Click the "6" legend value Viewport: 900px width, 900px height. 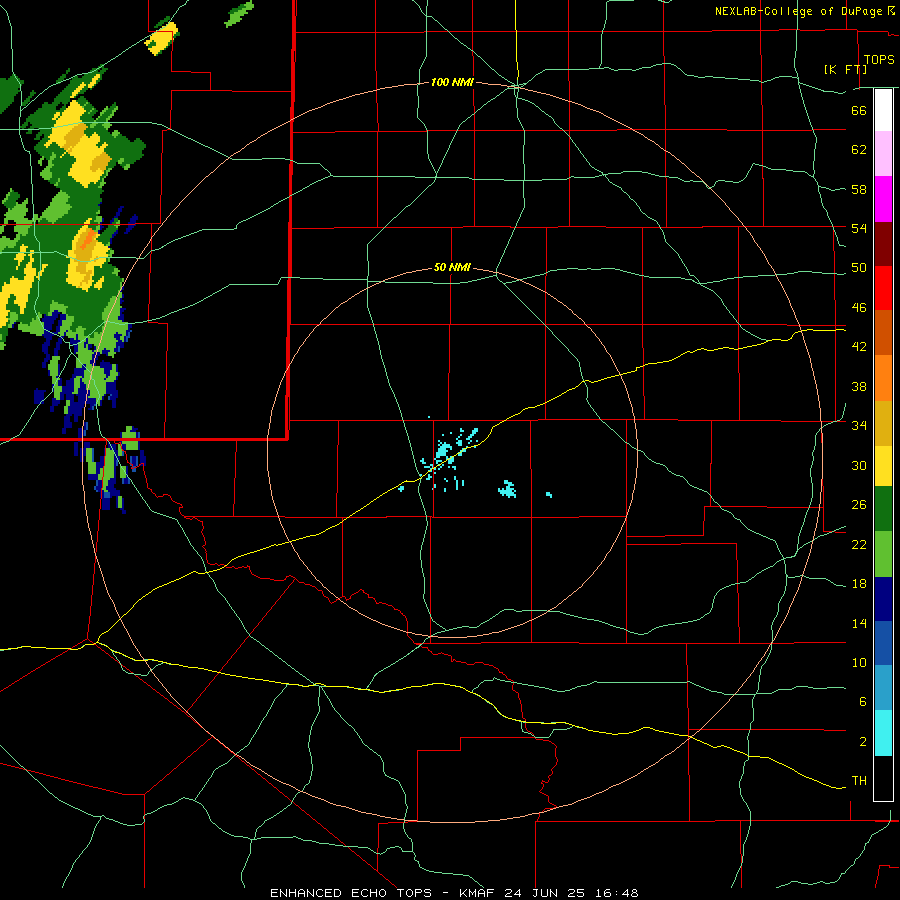(x=862, y=702)
